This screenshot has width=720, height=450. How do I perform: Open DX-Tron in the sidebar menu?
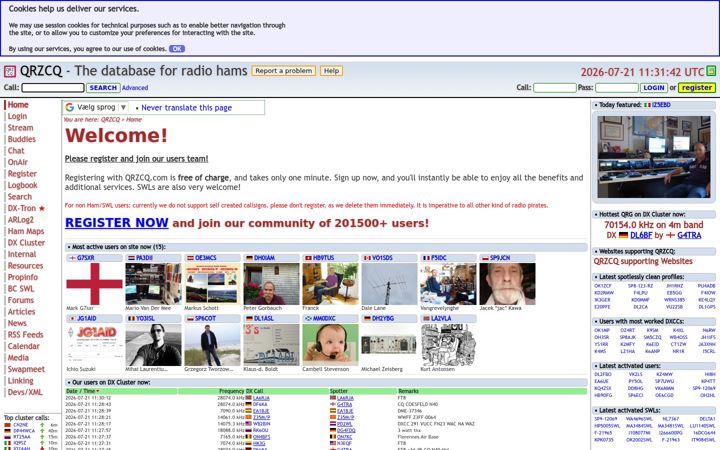(x=22, y=208)
